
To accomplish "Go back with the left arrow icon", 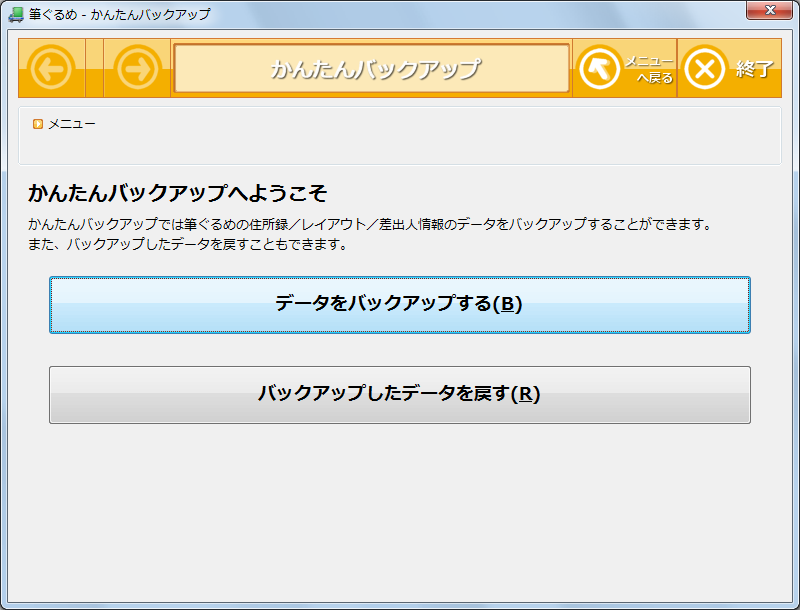I will click(x=52, y=68).
